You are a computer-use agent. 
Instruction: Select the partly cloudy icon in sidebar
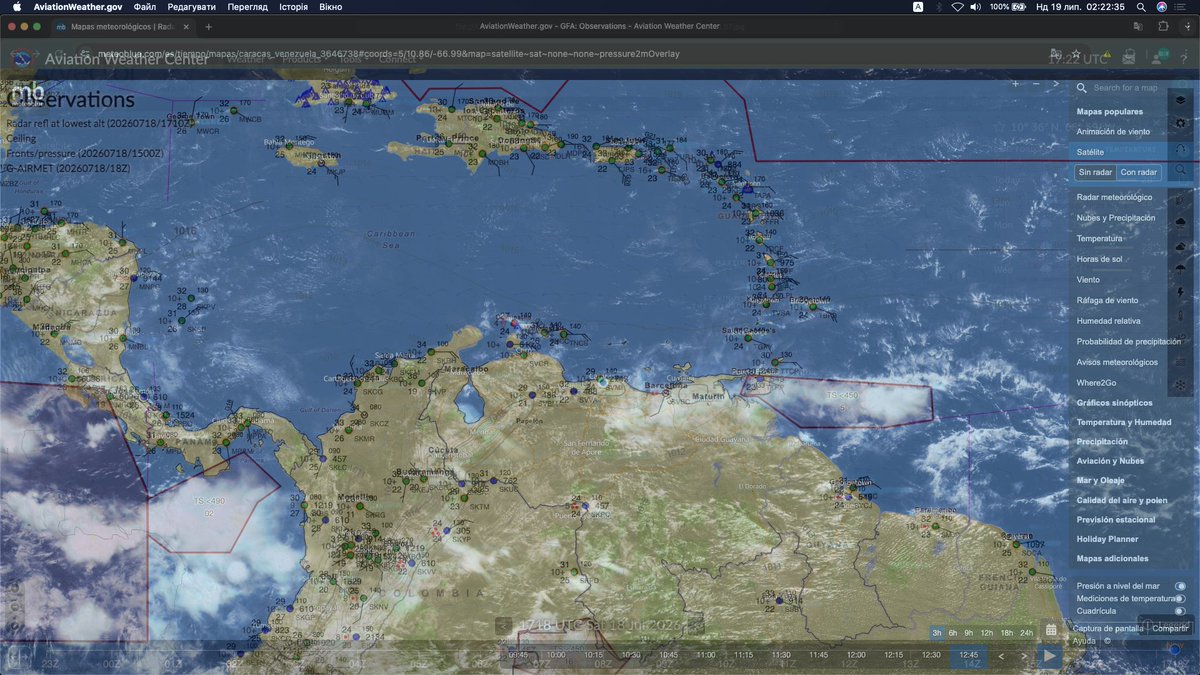pos(1181,245)
